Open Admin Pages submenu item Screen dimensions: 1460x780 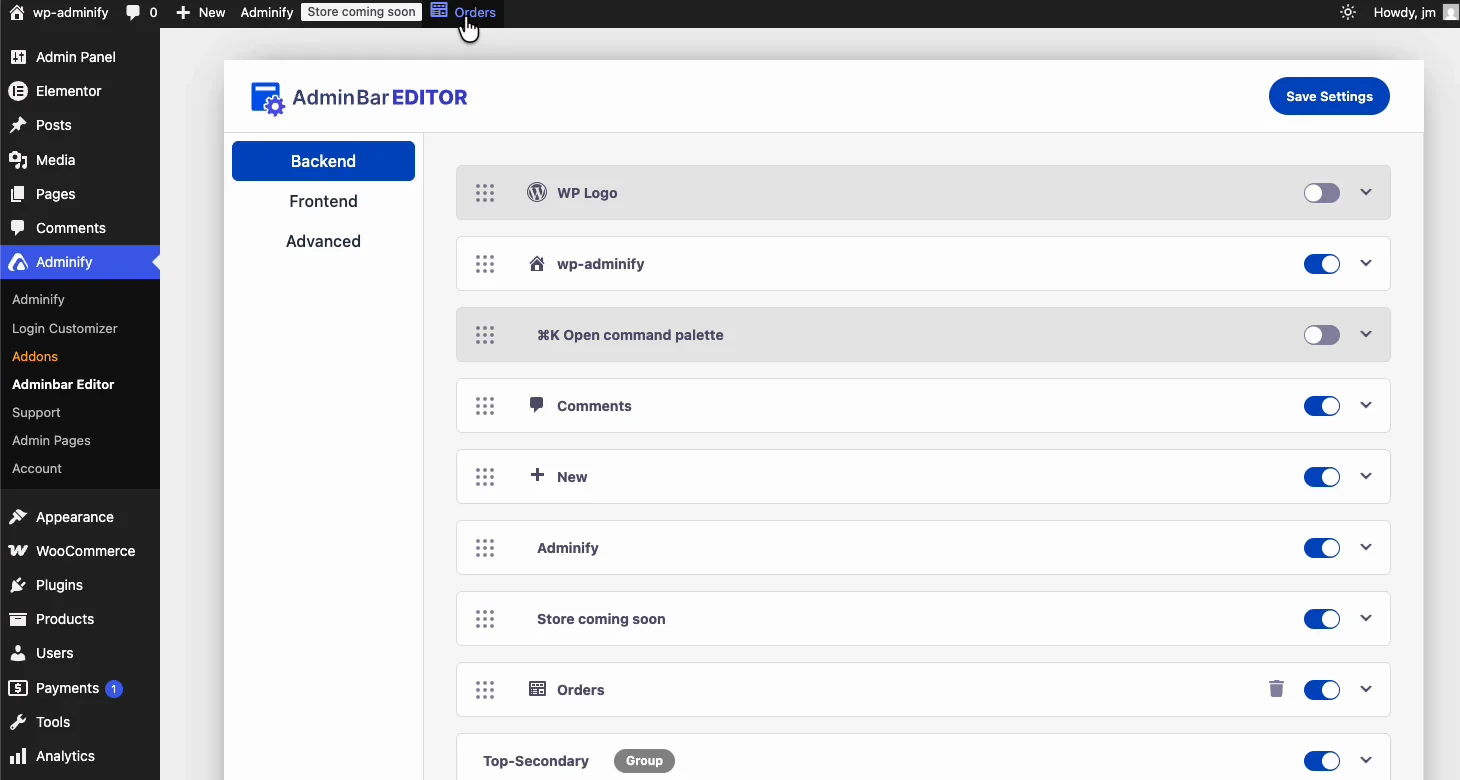tap(52, 440)
